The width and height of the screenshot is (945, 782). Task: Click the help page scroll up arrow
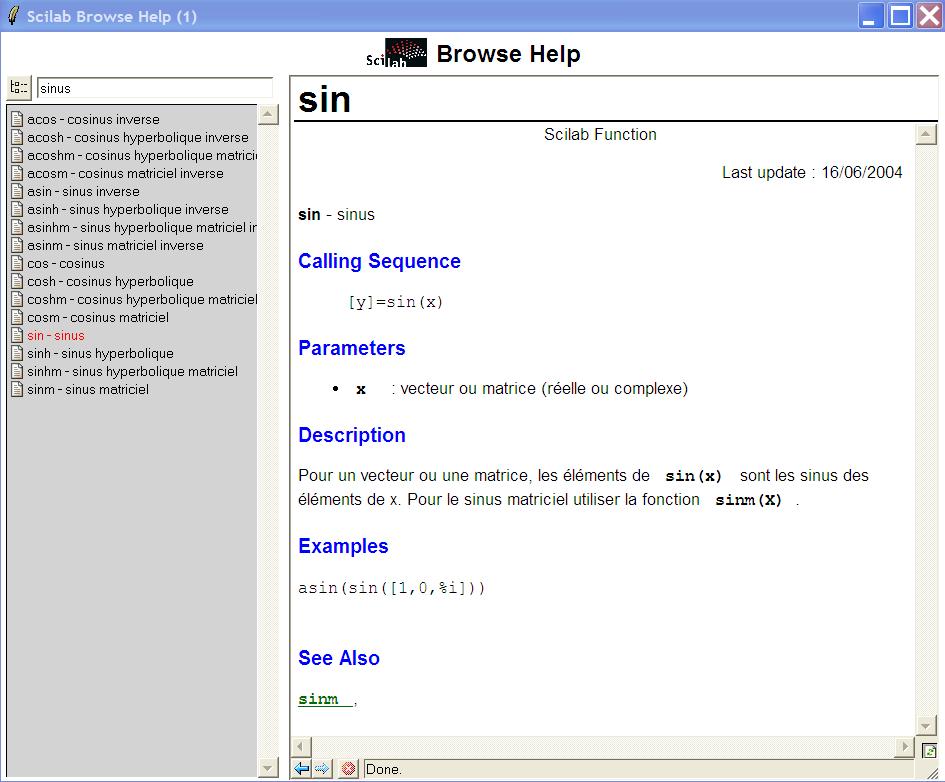coord(926,134)
